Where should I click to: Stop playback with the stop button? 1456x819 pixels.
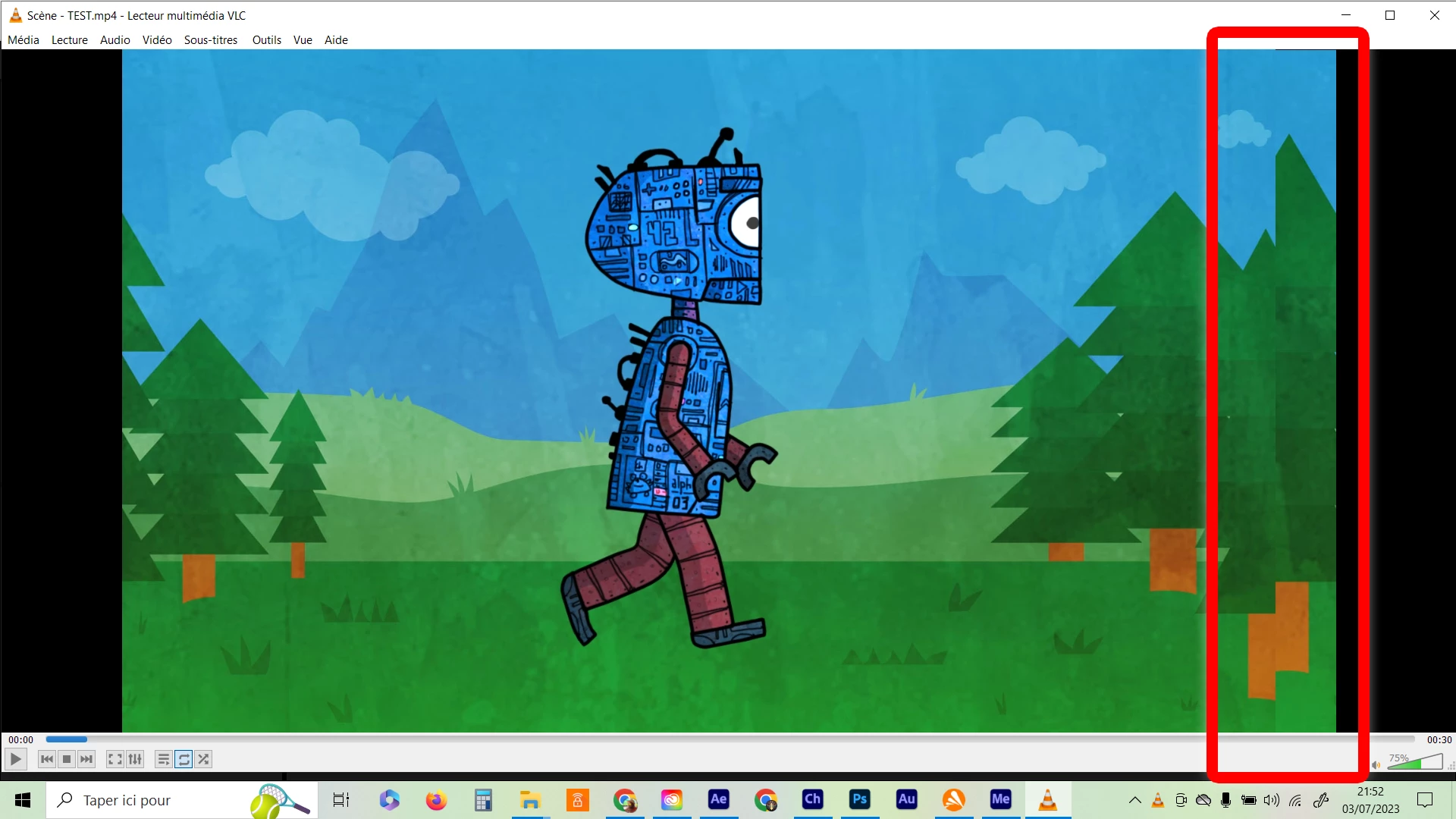pyautogui.click(x=67, y=759)
